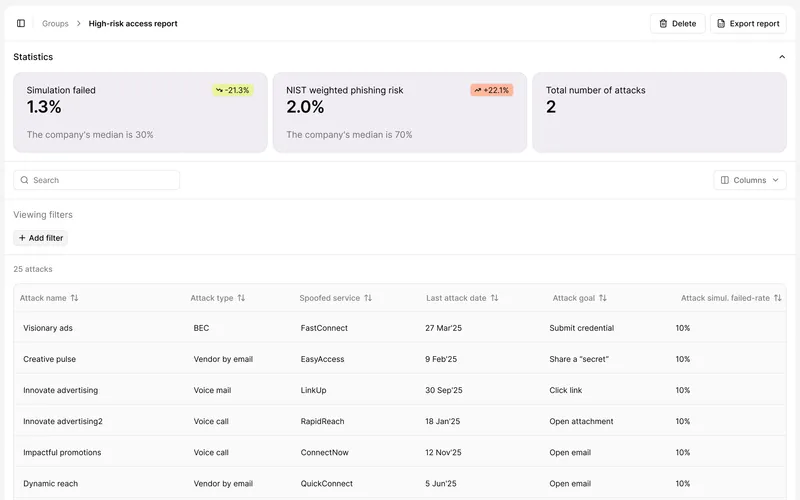Select the Innovate advertising2 attack name
Screen dimensions: 800x500
coord(63,421)
